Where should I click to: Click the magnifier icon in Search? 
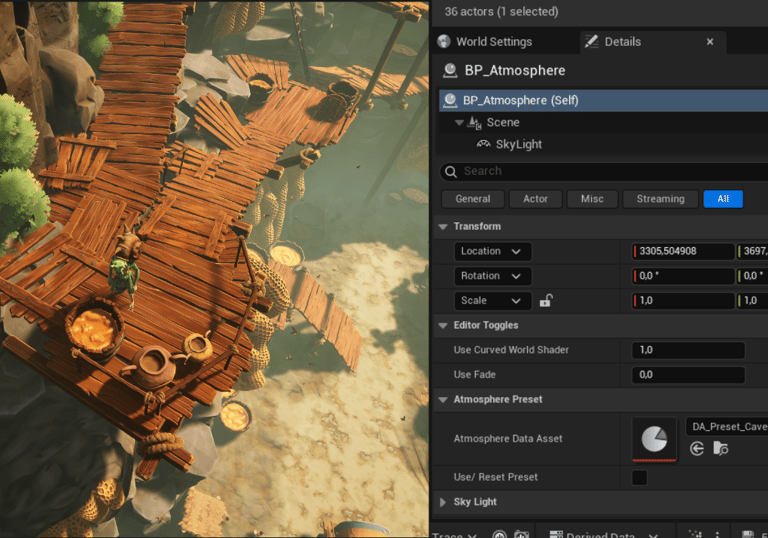pos(451,171)
